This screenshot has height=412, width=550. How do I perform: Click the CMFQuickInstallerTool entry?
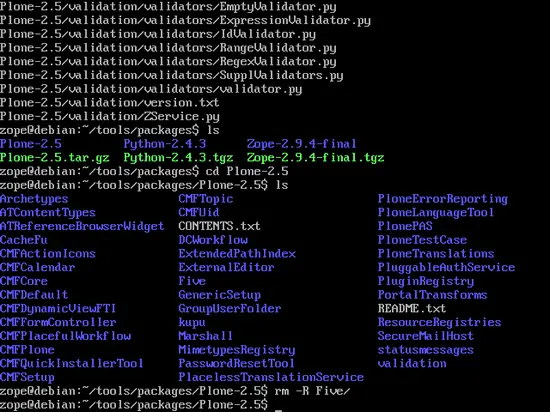coord(72,363)
